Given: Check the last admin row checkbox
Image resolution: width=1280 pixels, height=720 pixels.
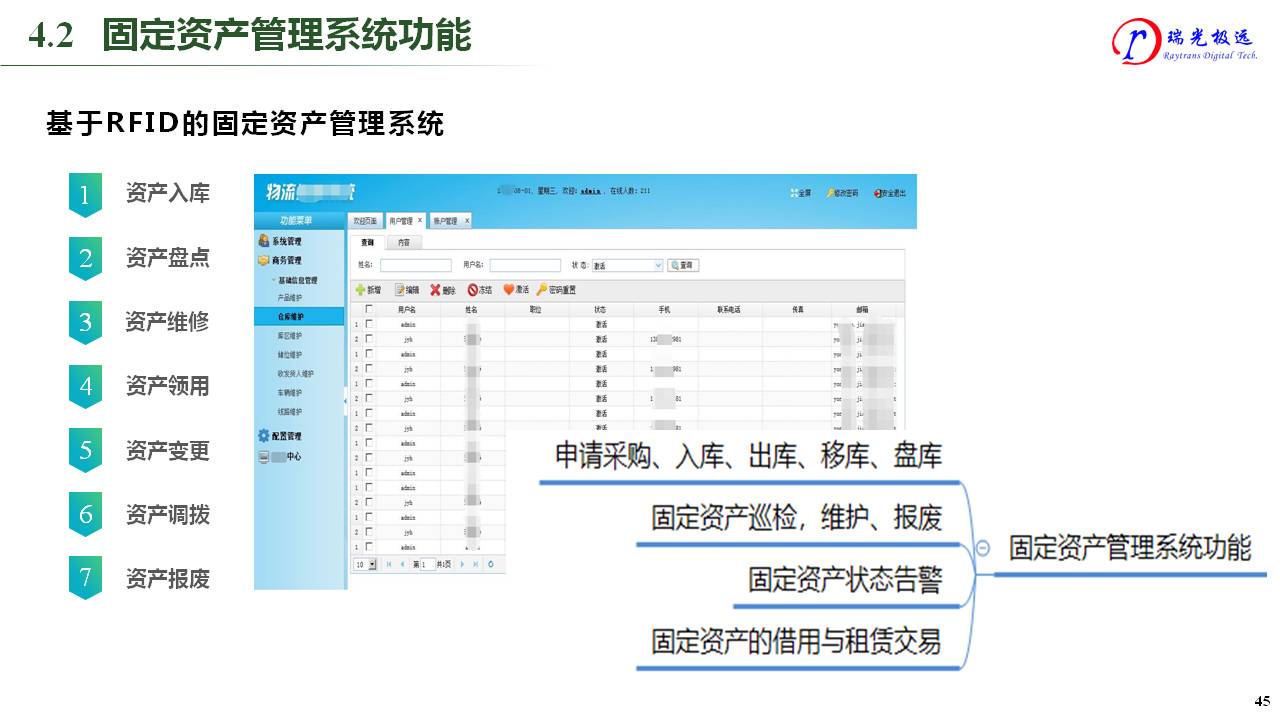Looking at the screenshot, I should (x=369, y=547).
